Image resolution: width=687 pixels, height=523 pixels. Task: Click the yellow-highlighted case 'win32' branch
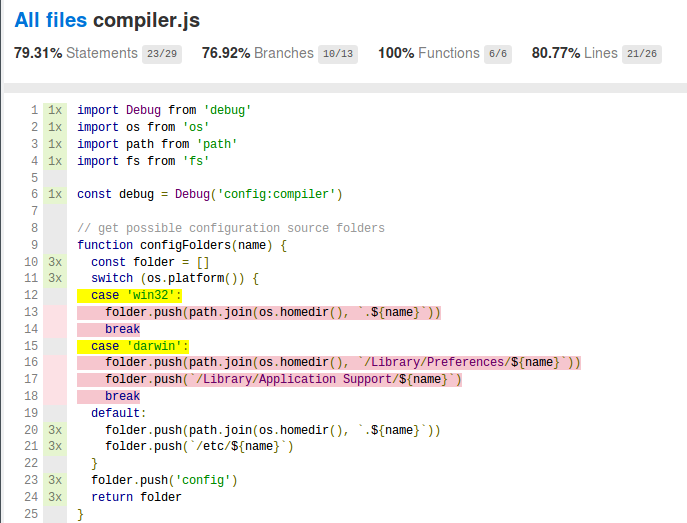(129, 296)
